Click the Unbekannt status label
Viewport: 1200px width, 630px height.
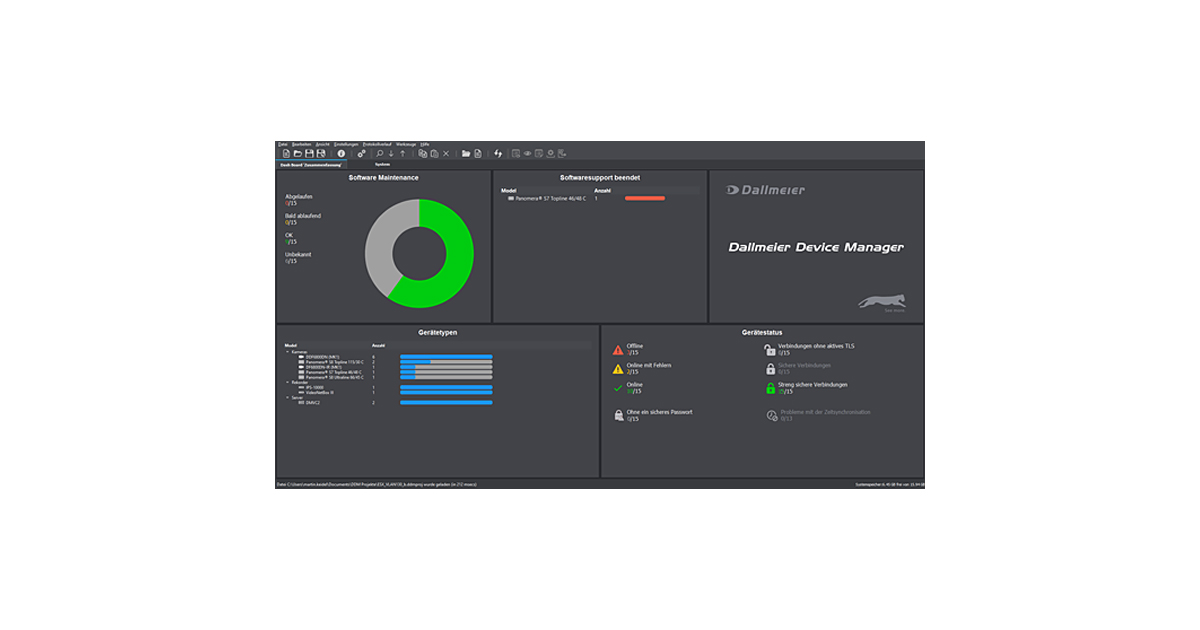click(x=298, y=254)
